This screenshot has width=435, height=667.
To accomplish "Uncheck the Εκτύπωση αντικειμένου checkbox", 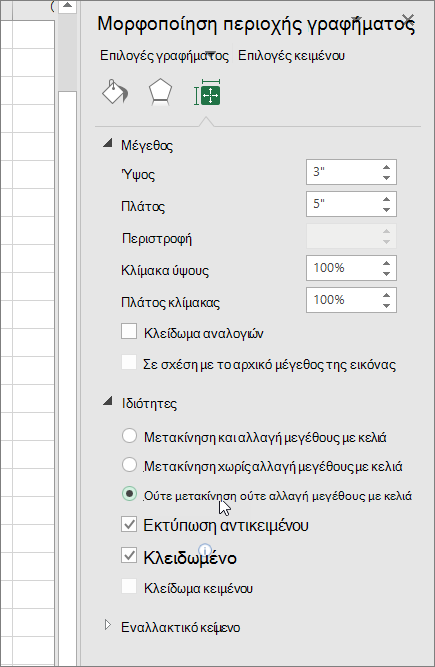I will pyautogui.click(x=129, y=524).
